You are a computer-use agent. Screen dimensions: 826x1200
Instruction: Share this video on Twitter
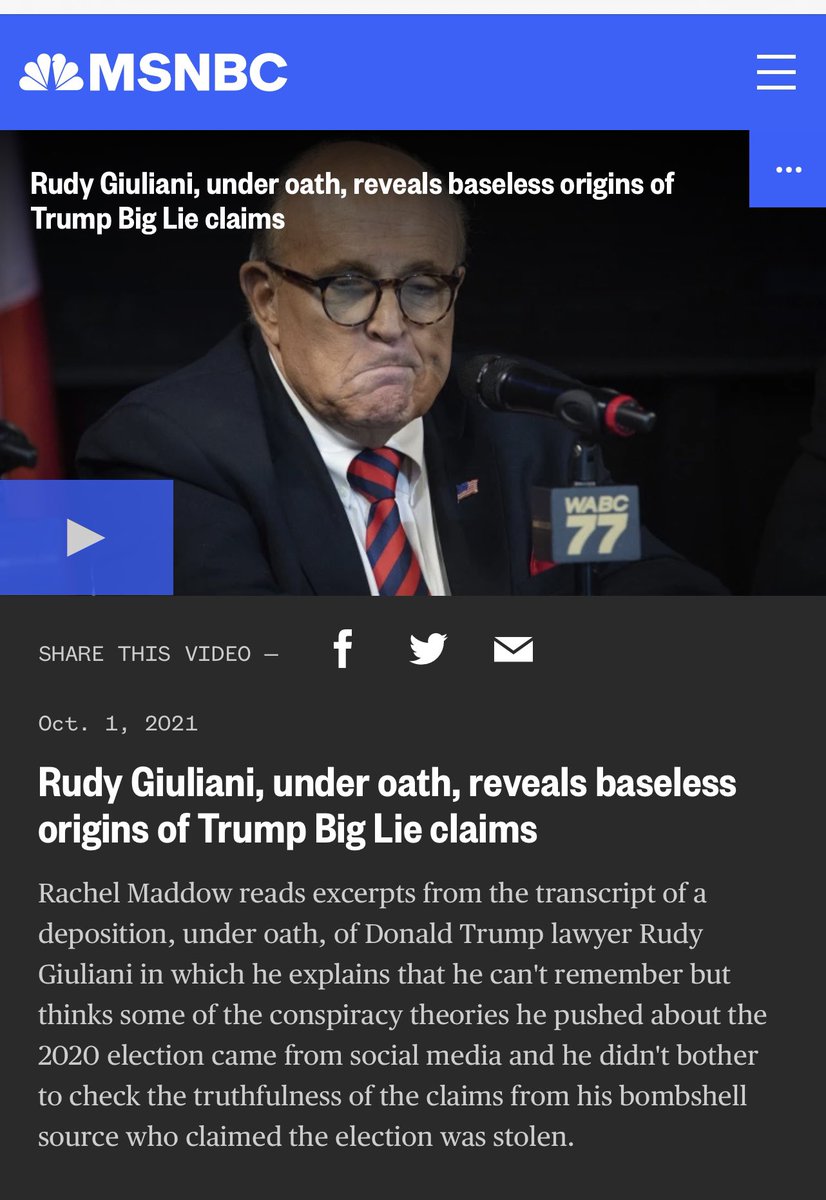pos(428,650)
